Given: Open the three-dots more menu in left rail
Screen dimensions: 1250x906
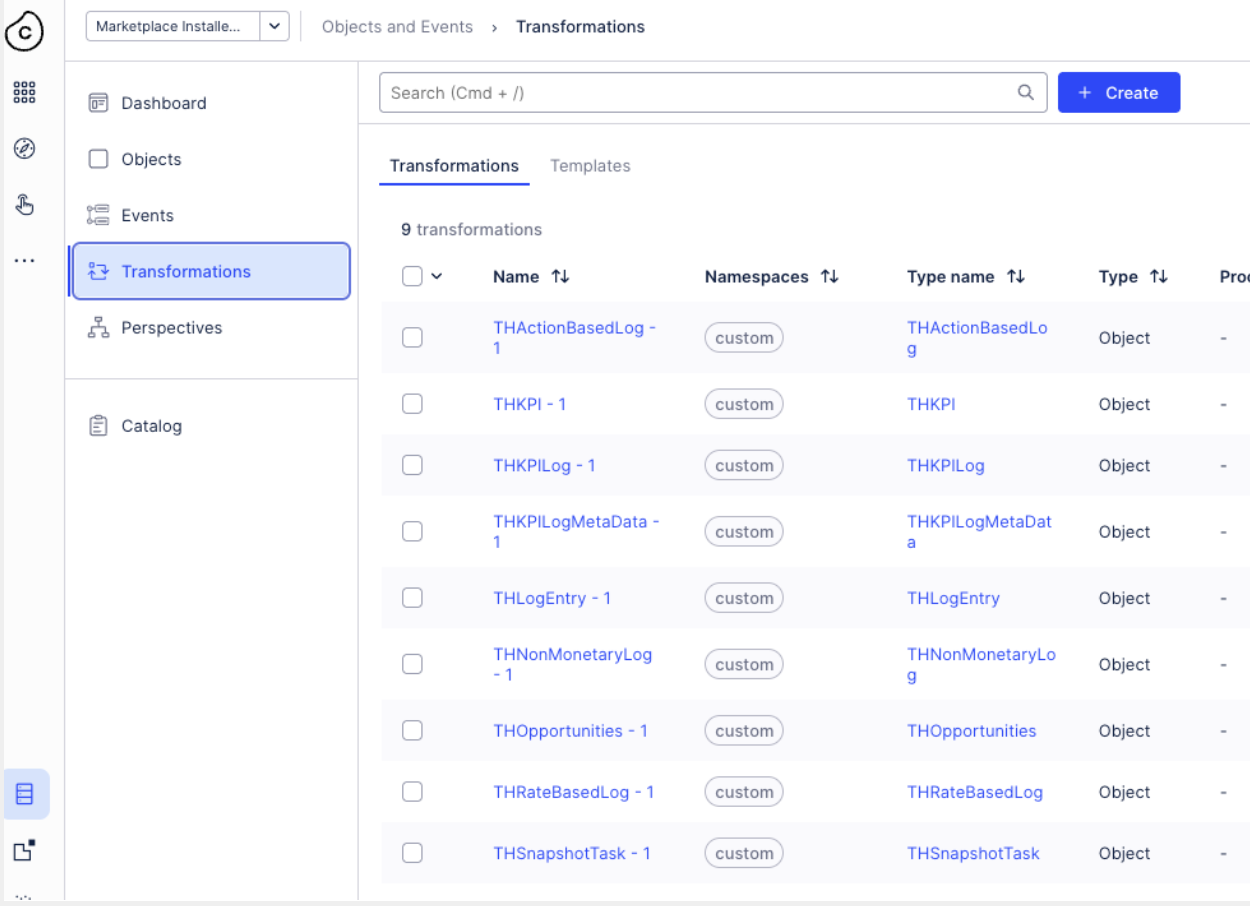Looking at the screenshot, I should (x=24, y=261).
